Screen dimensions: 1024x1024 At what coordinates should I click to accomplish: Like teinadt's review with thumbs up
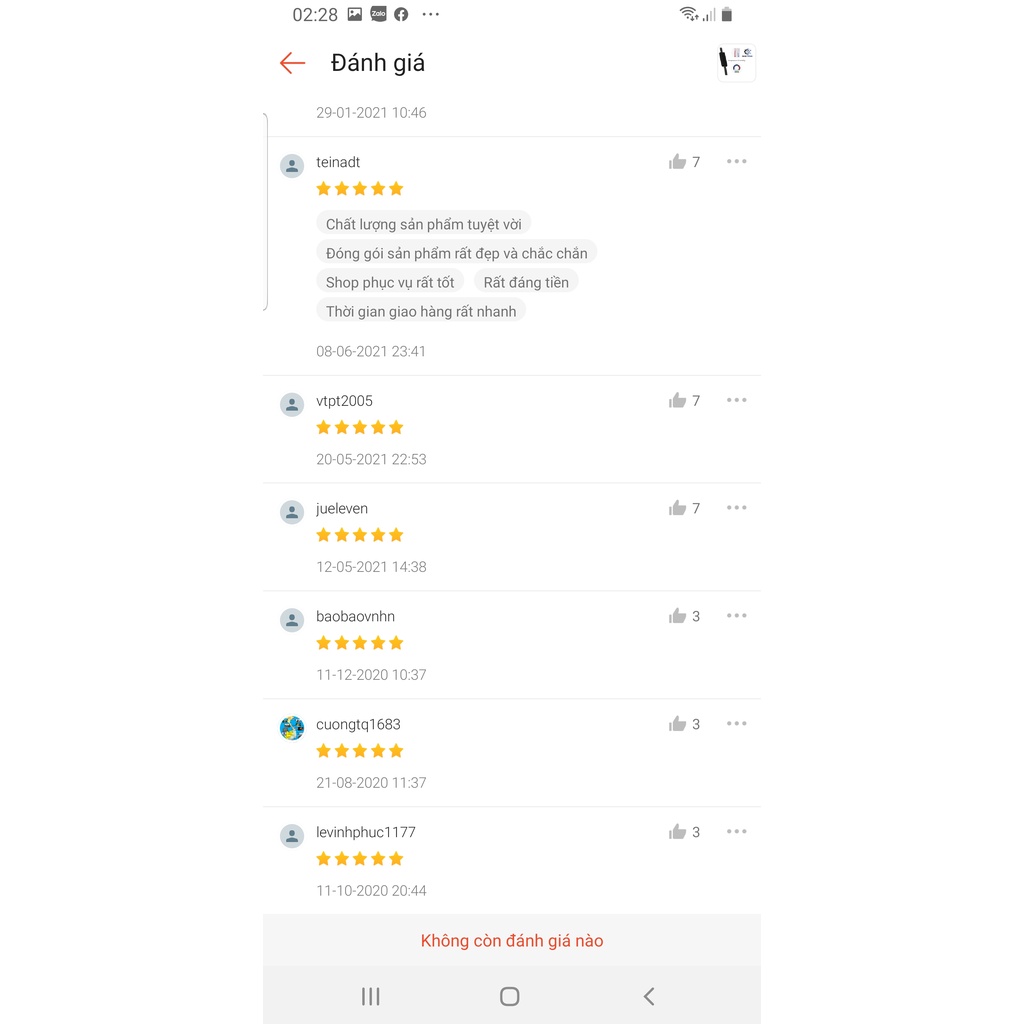[678, 162]
